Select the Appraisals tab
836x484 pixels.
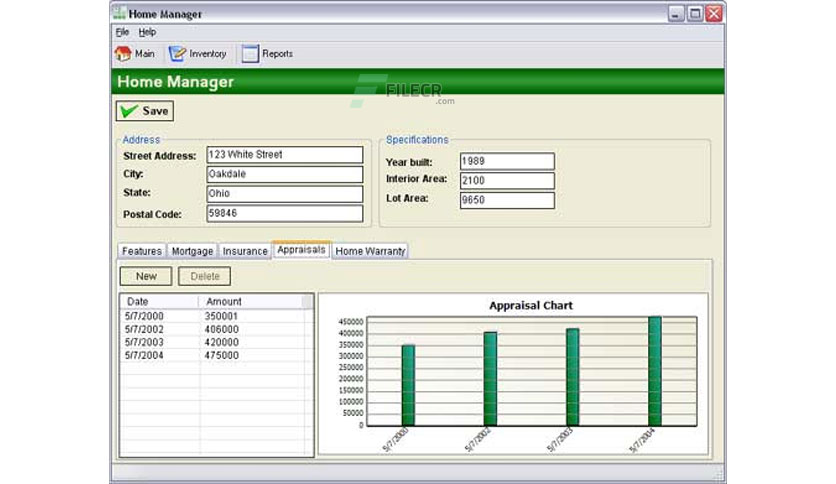pos(301,249)
